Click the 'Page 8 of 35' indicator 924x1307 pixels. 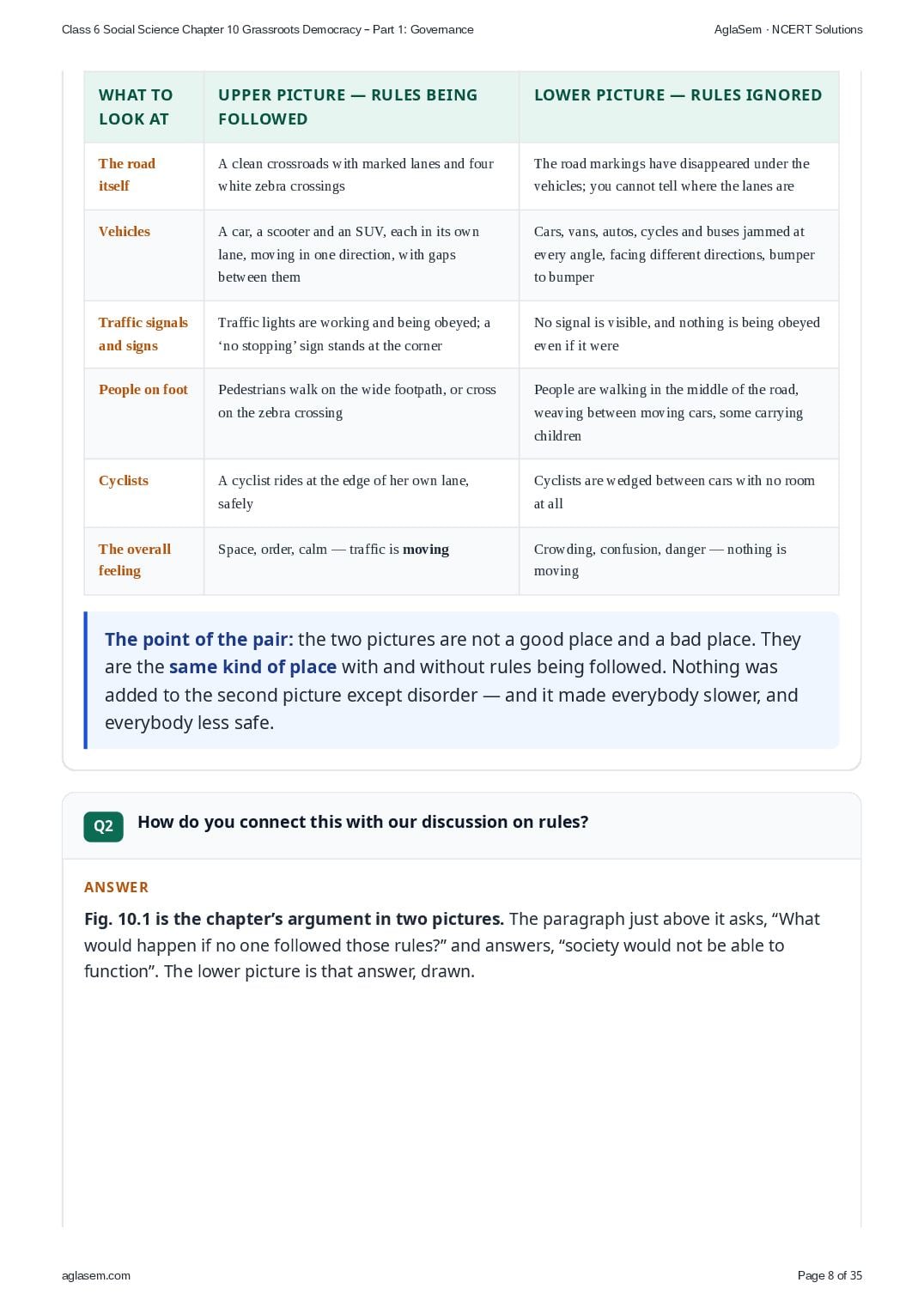(x=830, y=1275)
